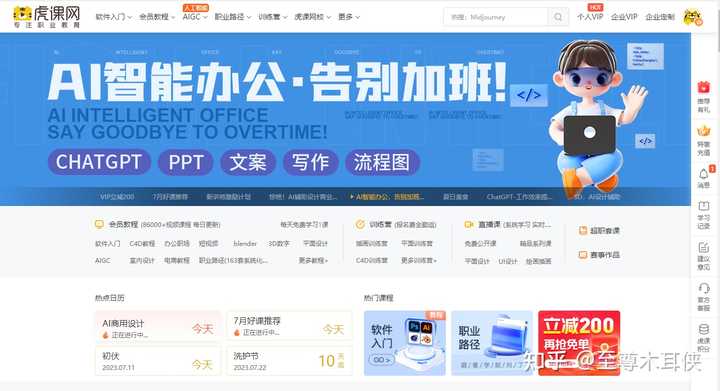Screen dimensions: 720x391
Task: Focus the Midjourney search input field
Action: pos(496,17)
